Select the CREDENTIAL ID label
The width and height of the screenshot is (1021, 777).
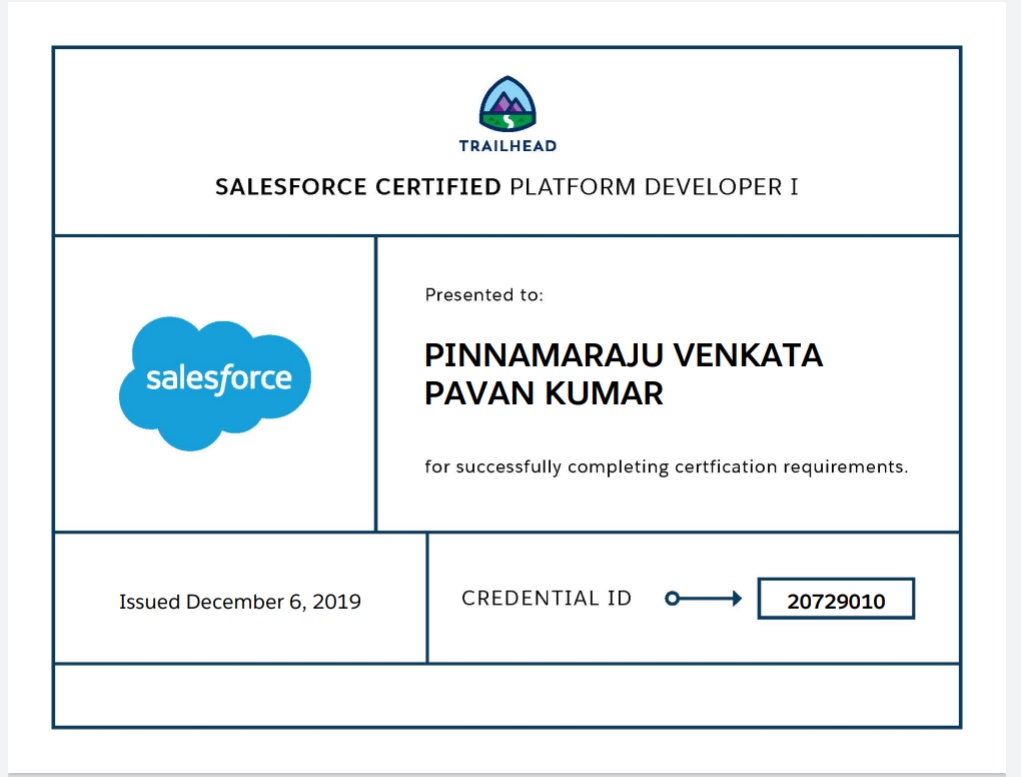(548, 596)
